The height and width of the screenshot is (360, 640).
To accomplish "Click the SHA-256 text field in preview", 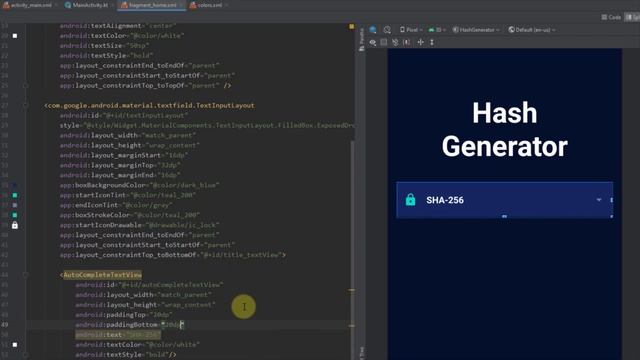I will (x=504, y=200).
